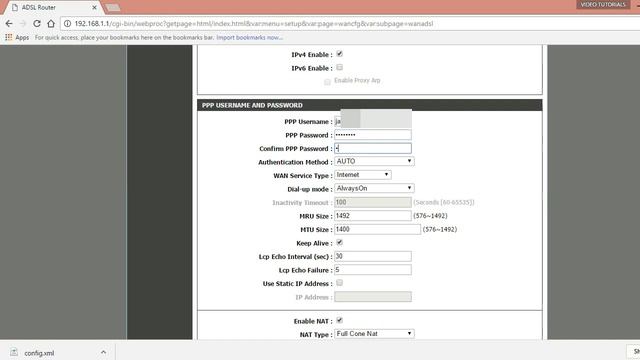Toggle the IPv6 Enable checkbox
640x360 pixels.
[x=340, y=67]
